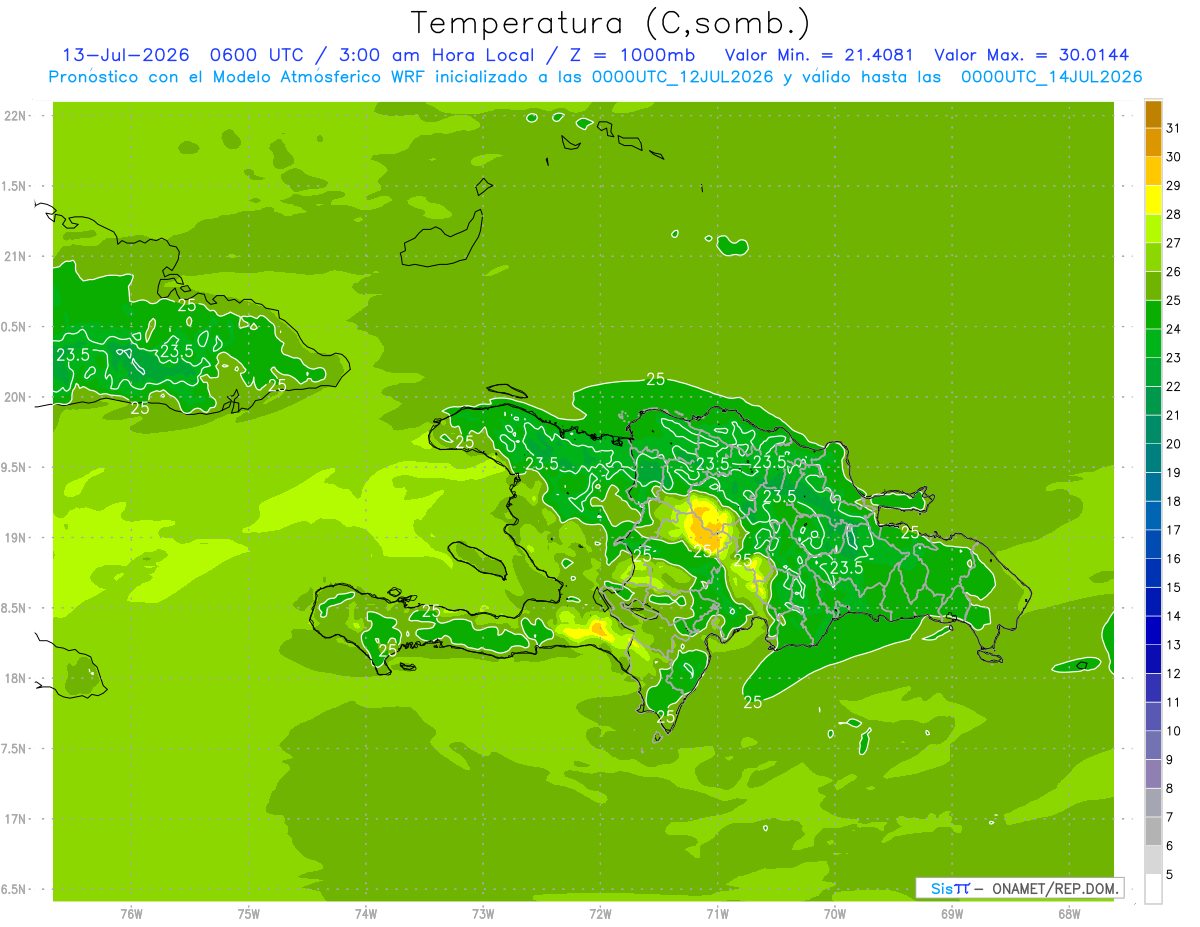Pick the gray color bar segment between 6 and 7
Image resolution: width=1200 pixels, height=927 pixels.
click(x=1153, y=832)
